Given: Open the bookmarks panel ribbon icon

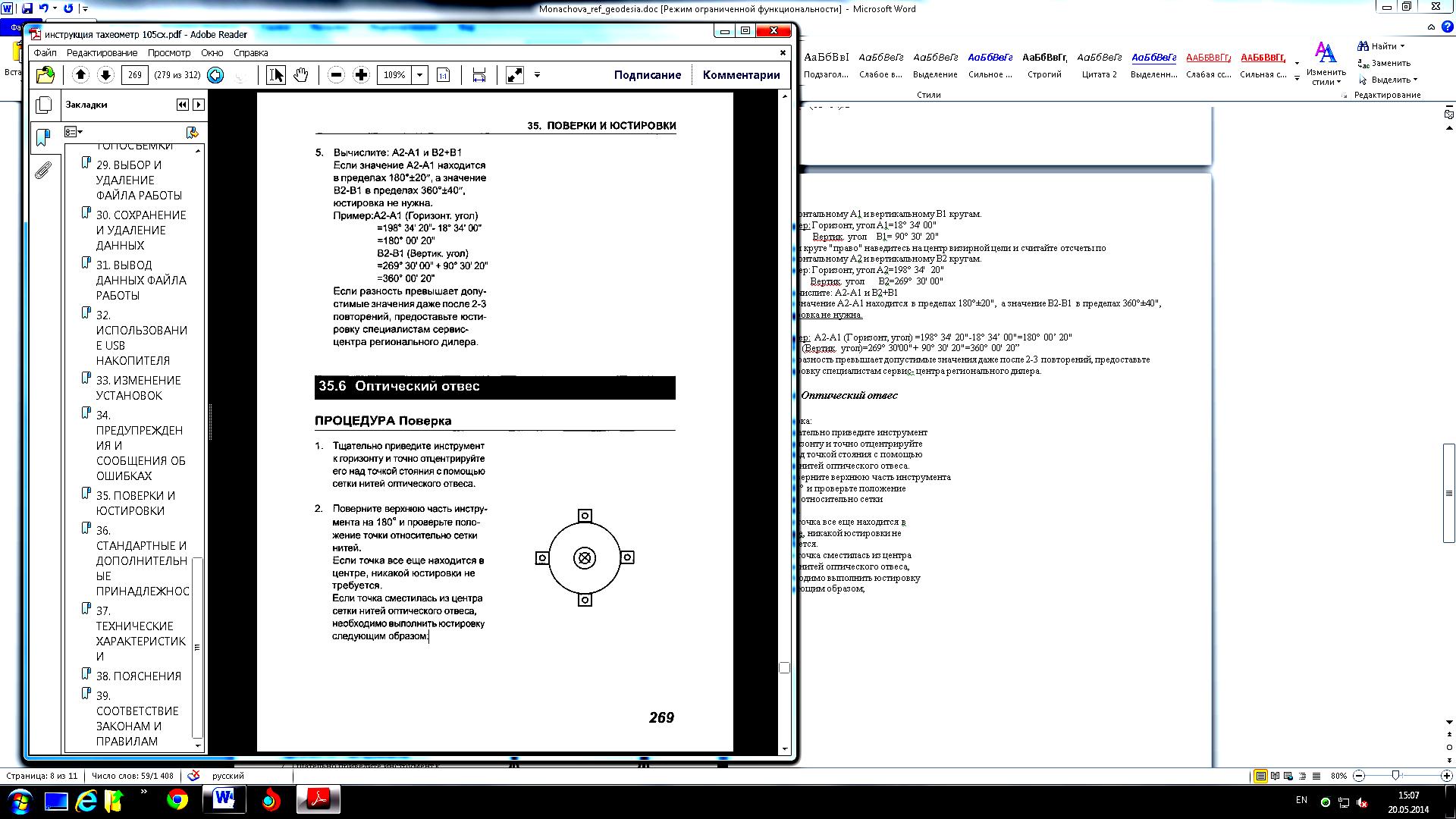Looking at the screenshot, I should [x=43, y=137].
